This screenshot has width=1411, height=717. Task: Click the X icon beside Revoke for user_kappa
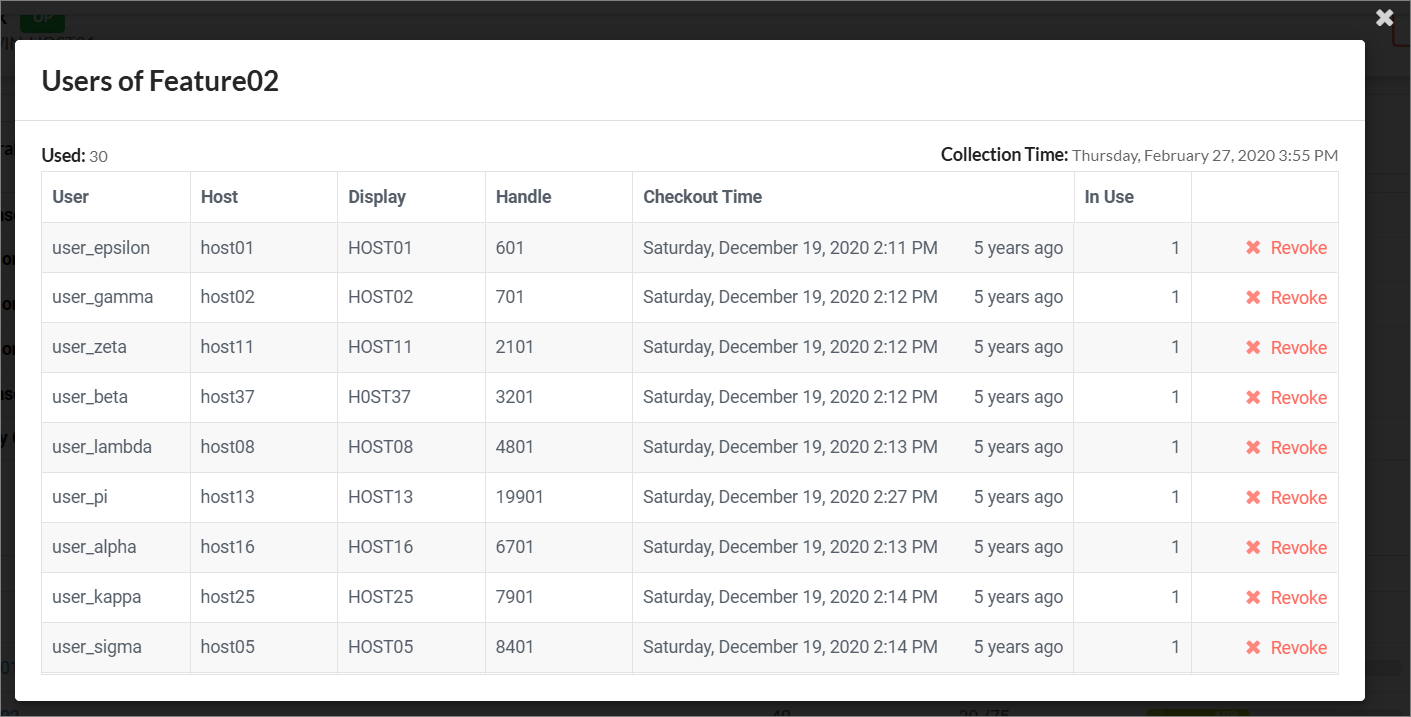1253,598
